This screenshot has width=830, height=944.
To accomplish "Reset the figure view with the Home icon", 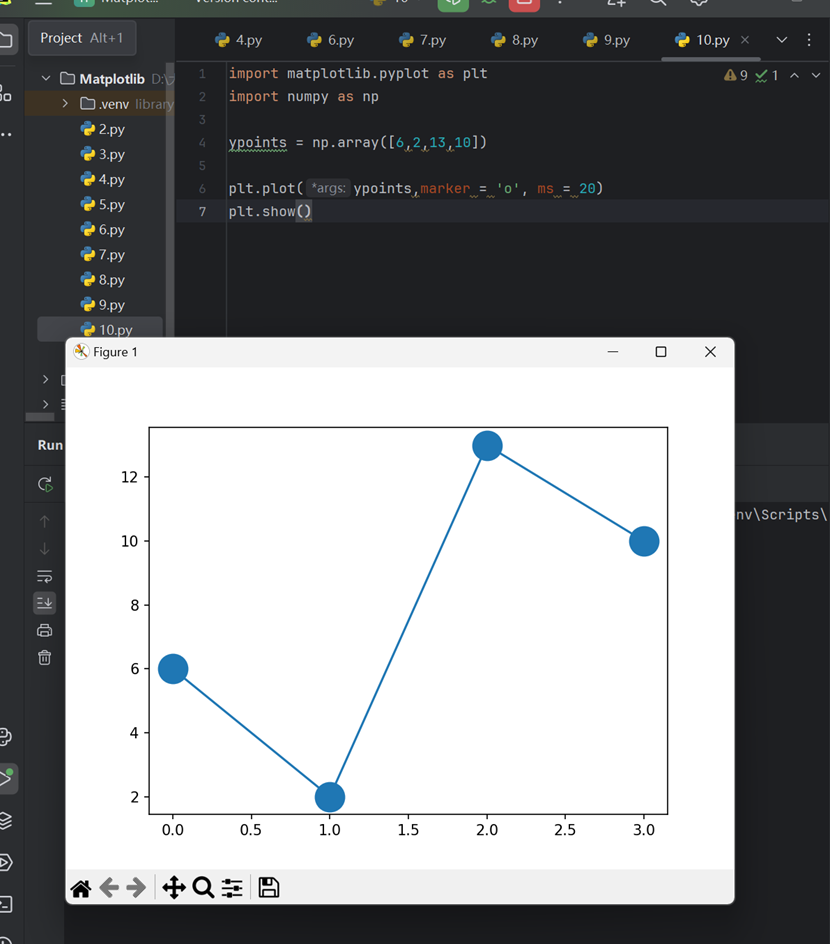I will (81, 887).
